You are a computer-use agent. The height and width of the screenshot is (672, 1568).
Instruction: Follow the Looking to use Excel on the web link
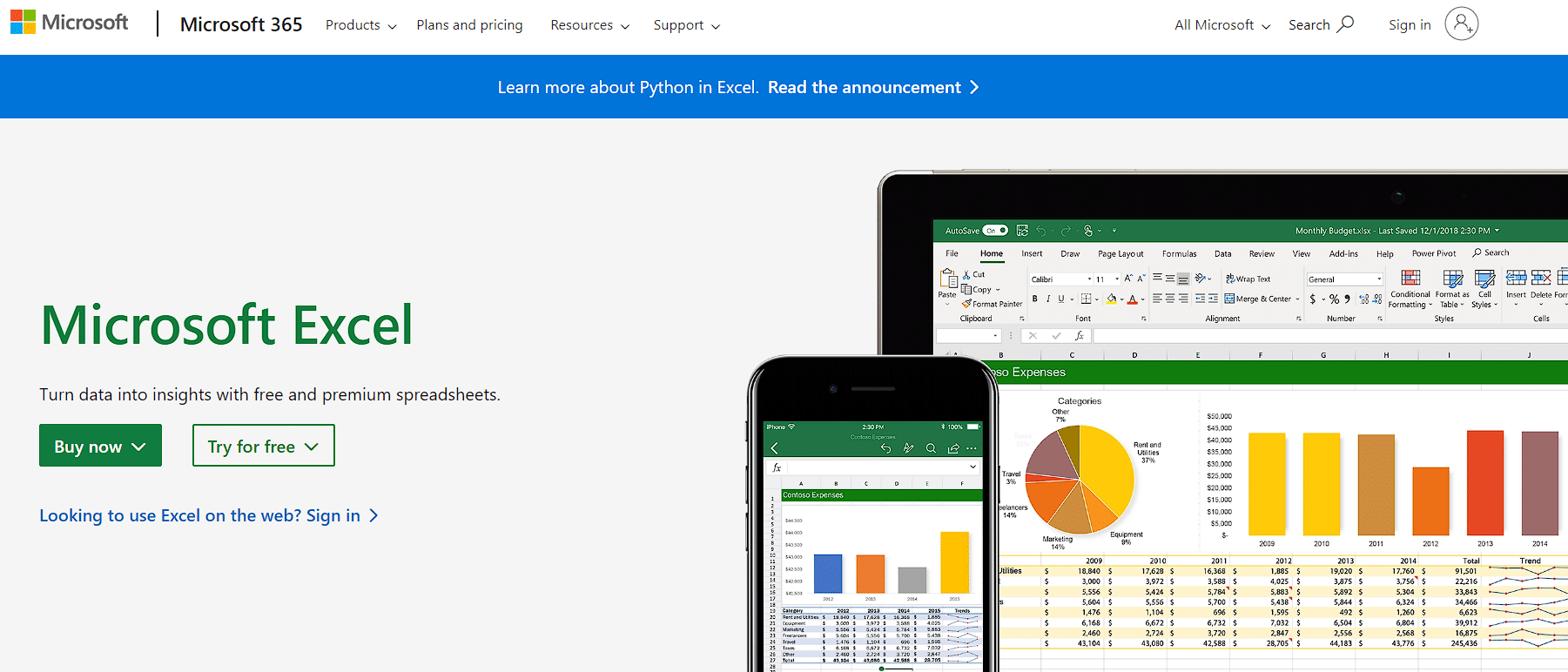point(209,515)
